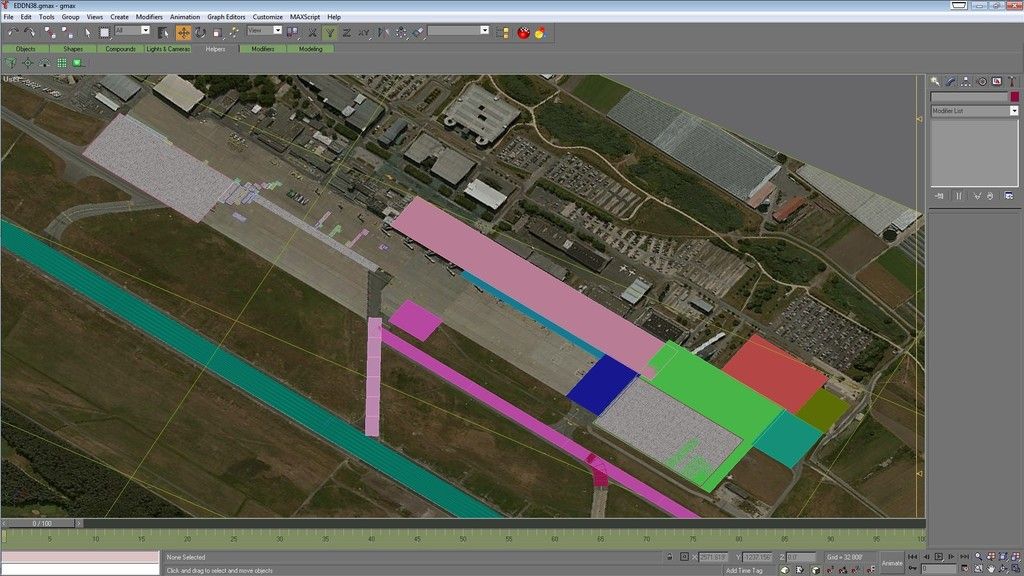The height and width of the screenshot is (576, 1024).
Task: Open the Utilities panel hammer icon
Action: point(1012,82)
